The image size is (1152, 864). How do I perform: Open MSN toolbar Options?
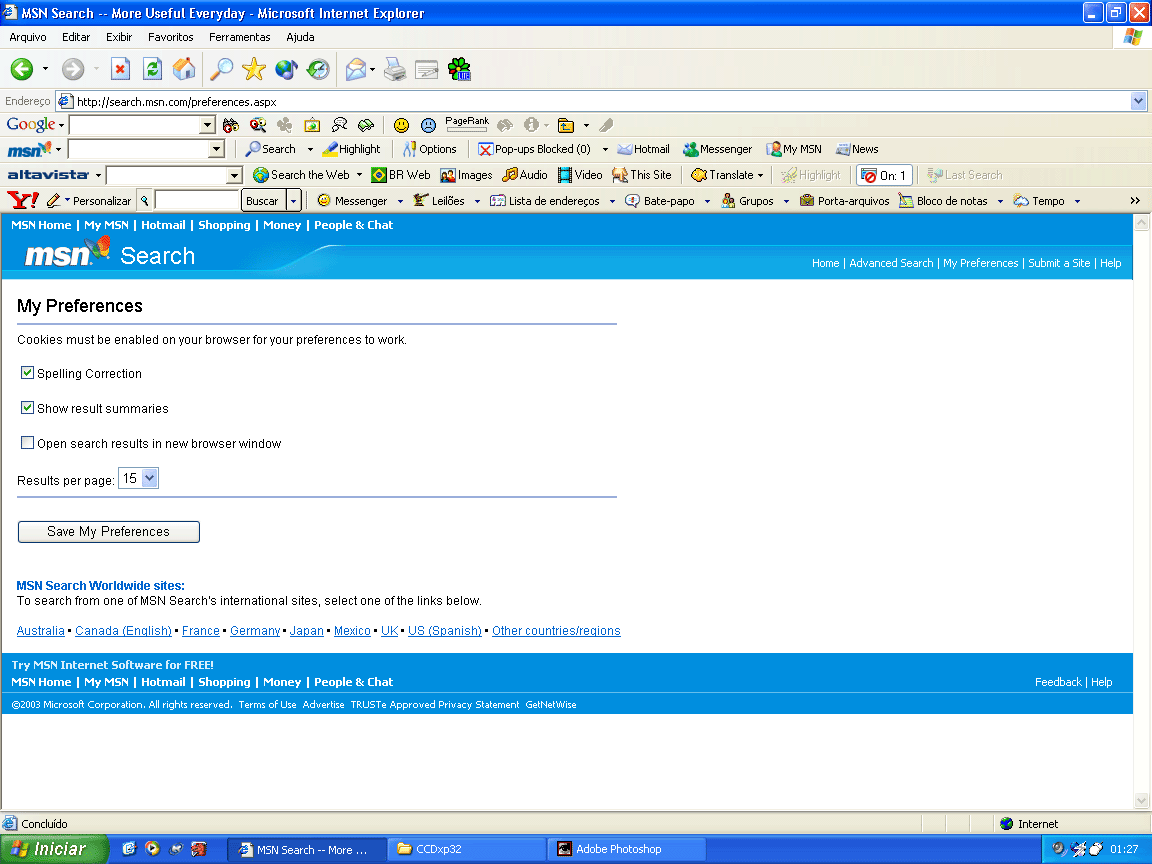click(430, 149)
